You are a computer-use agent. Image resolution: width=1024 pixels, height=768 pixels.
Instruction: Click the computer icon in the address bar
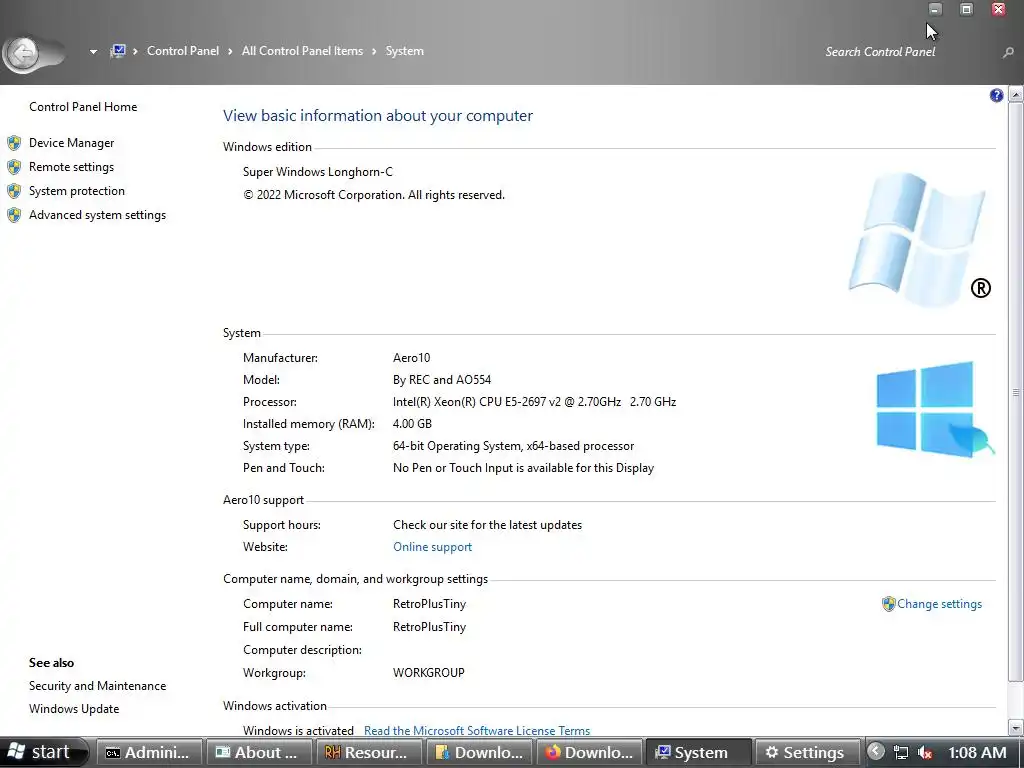pyautogui.click(x=118, y=51)
